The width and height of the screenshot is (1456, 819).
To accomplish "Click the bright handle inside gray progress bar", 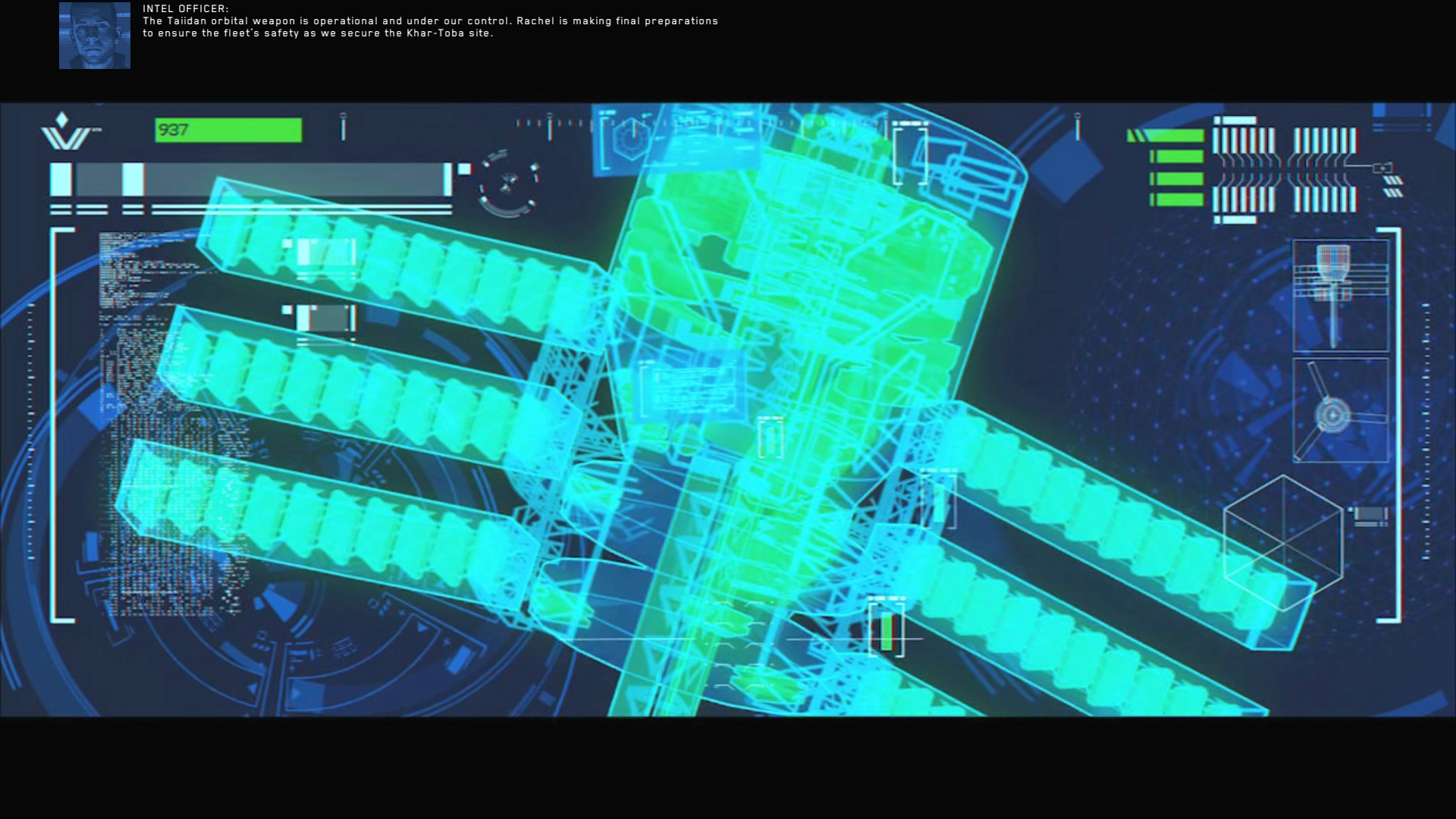I will pos(133,180).
